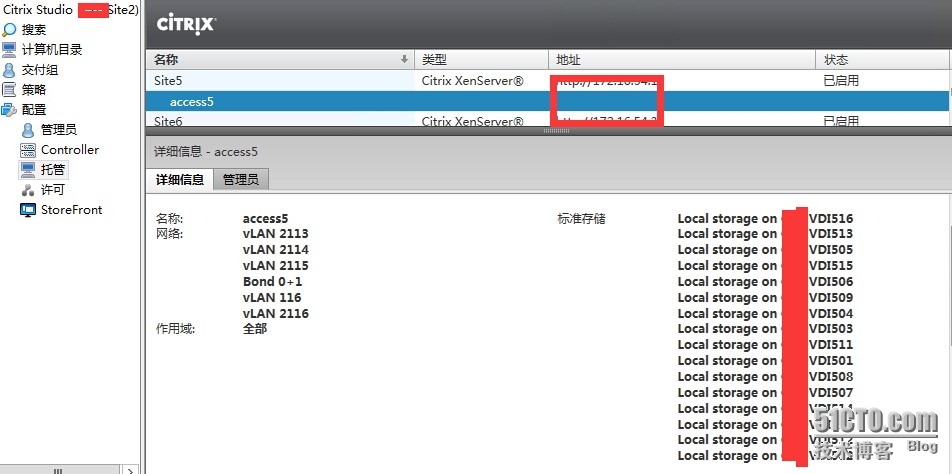Click the licensing icon beside 许可
952x474 pixels.
pos(28,190)
